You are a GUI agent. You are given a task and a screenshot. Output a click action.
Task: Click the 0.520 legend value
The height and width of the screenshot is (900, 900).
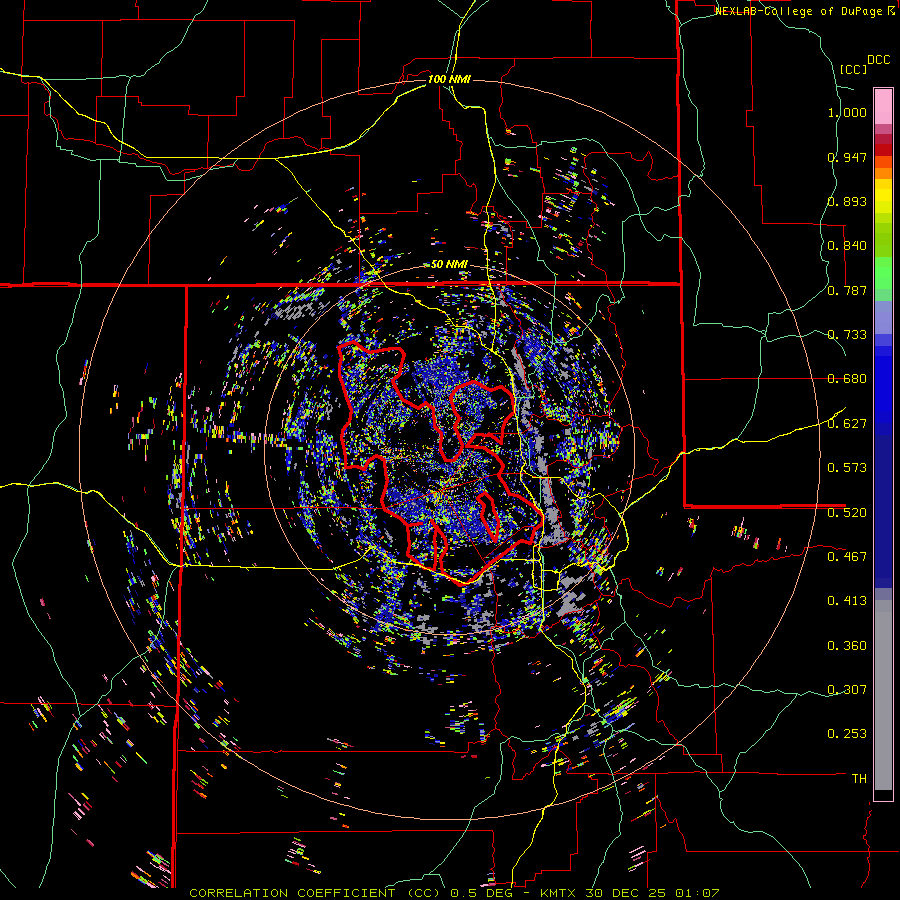point(847,513)
